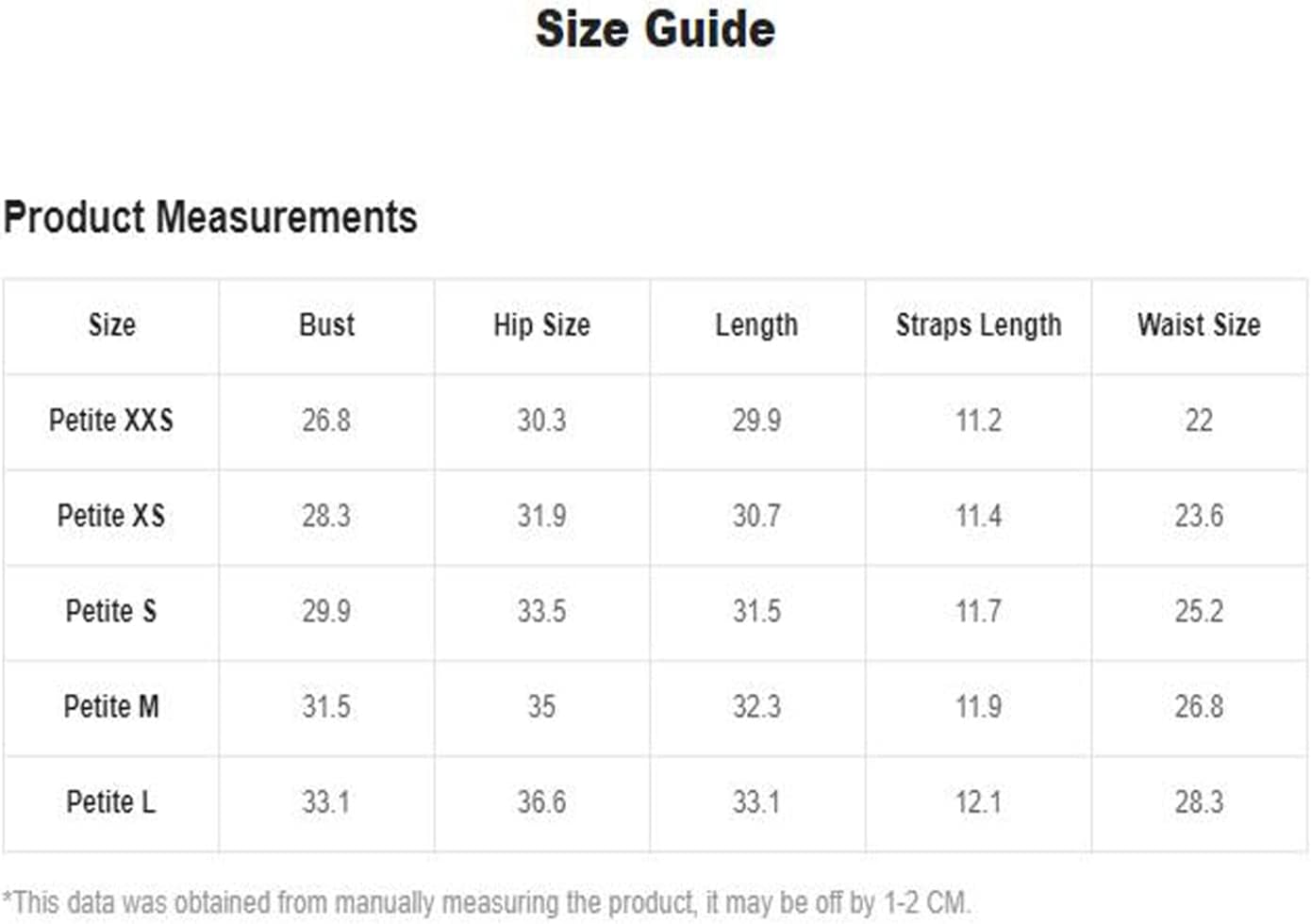The height and width of the screenshot is (924, 1311).
Task: Click Petite XS length value 30.7
Action: (x=756, y=516)
